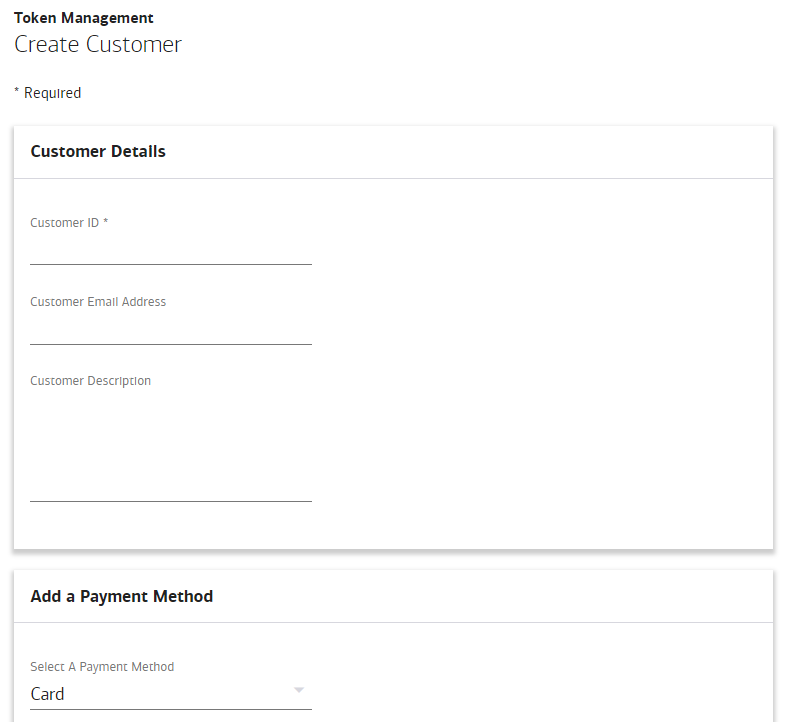
Task: Click the bottom line of Customer Description box
Action: click(170, 501)
